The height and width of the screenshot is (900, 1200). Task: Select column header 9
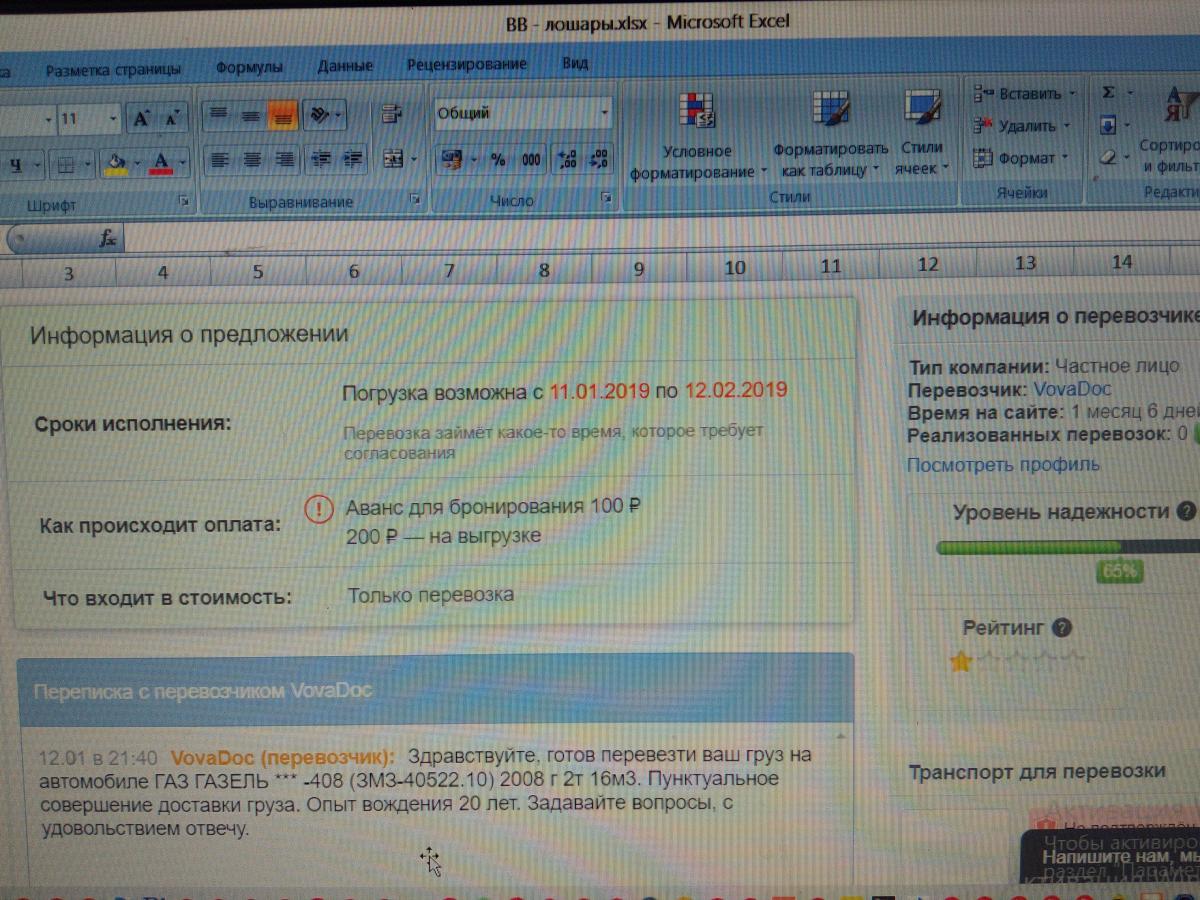(x=638, y=268)
